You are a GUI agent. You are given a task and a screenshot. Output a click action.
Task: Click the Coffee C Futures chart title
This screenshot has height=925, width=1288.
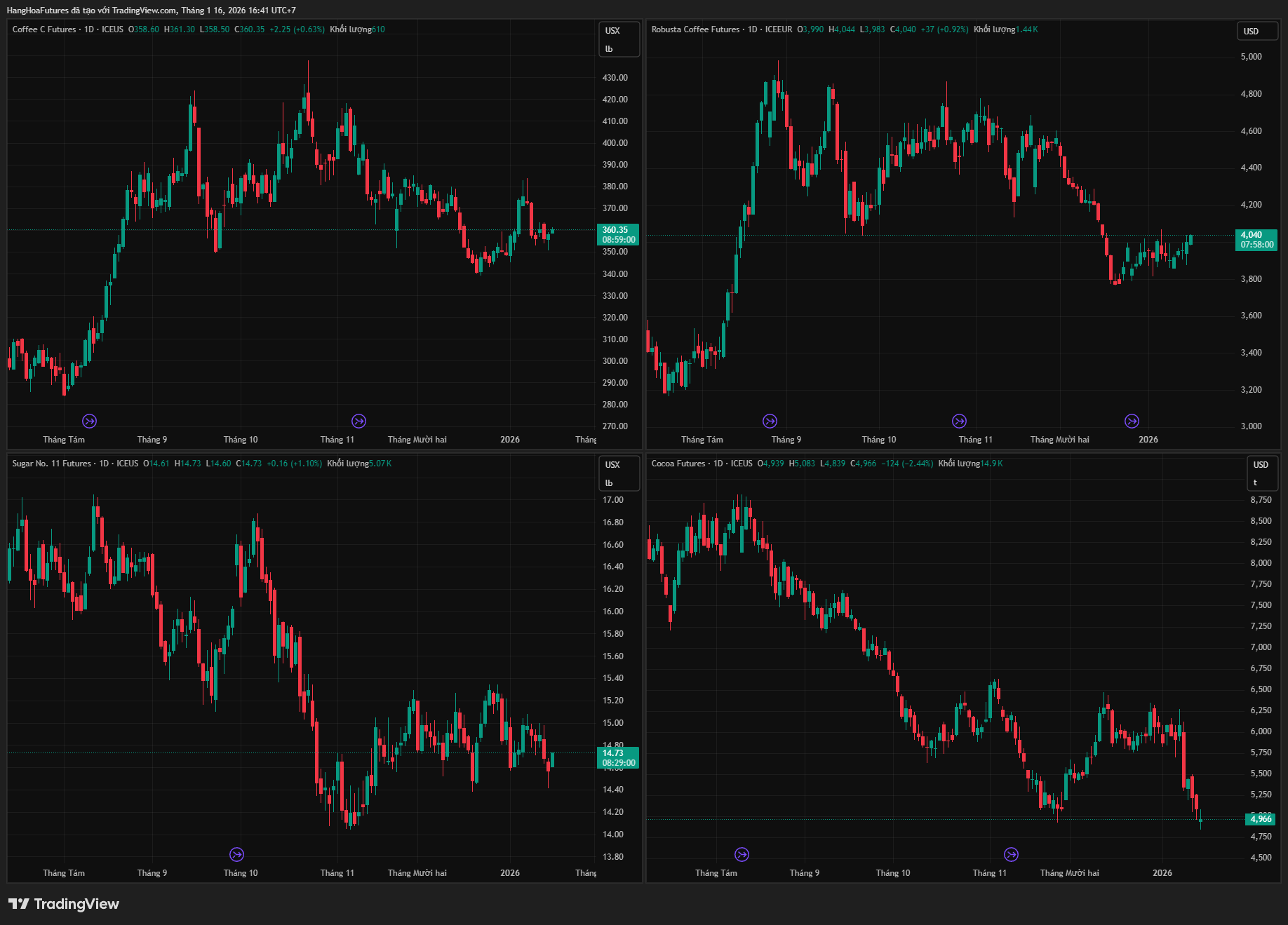tap(44, 29)
